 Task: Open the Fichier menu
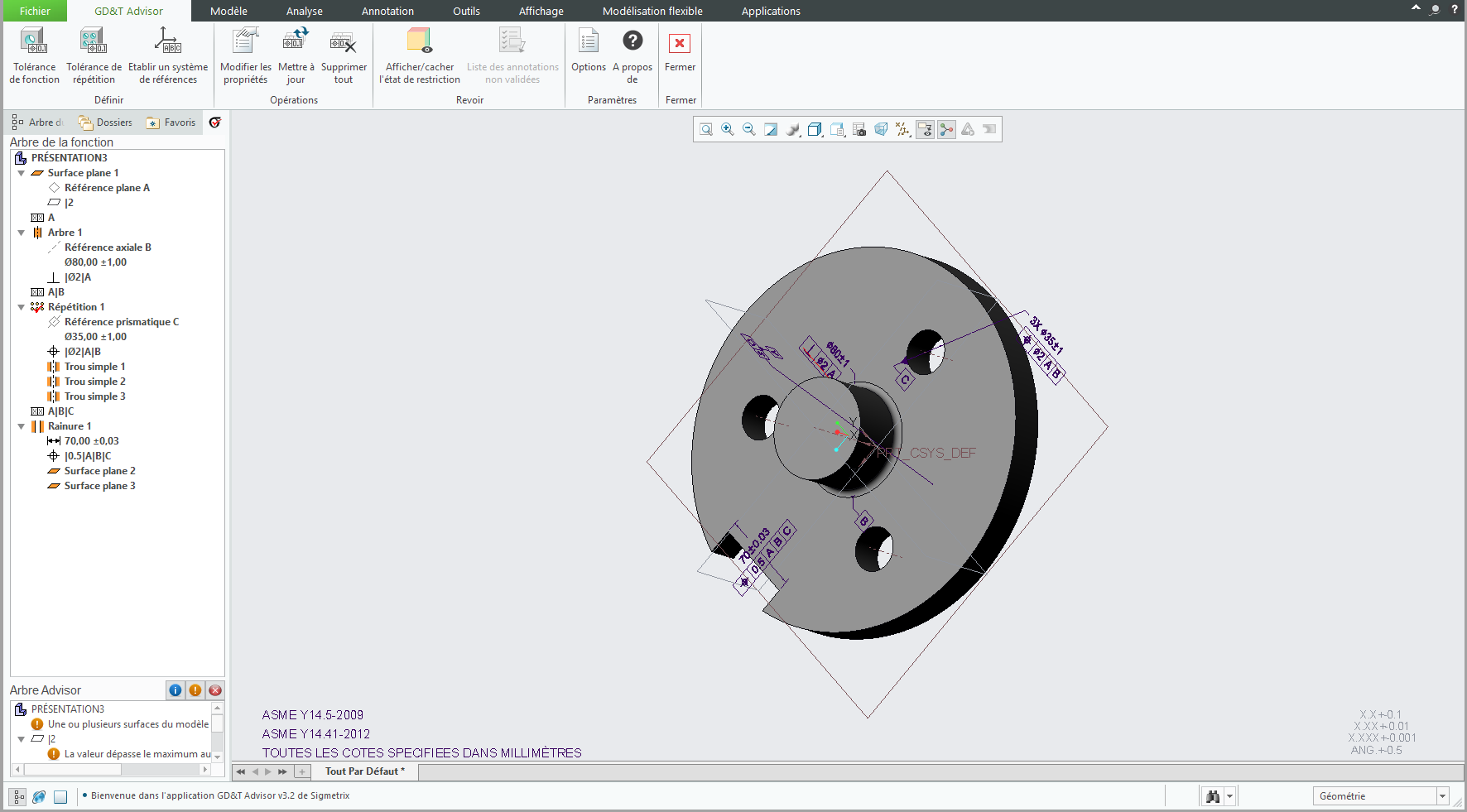35,11
